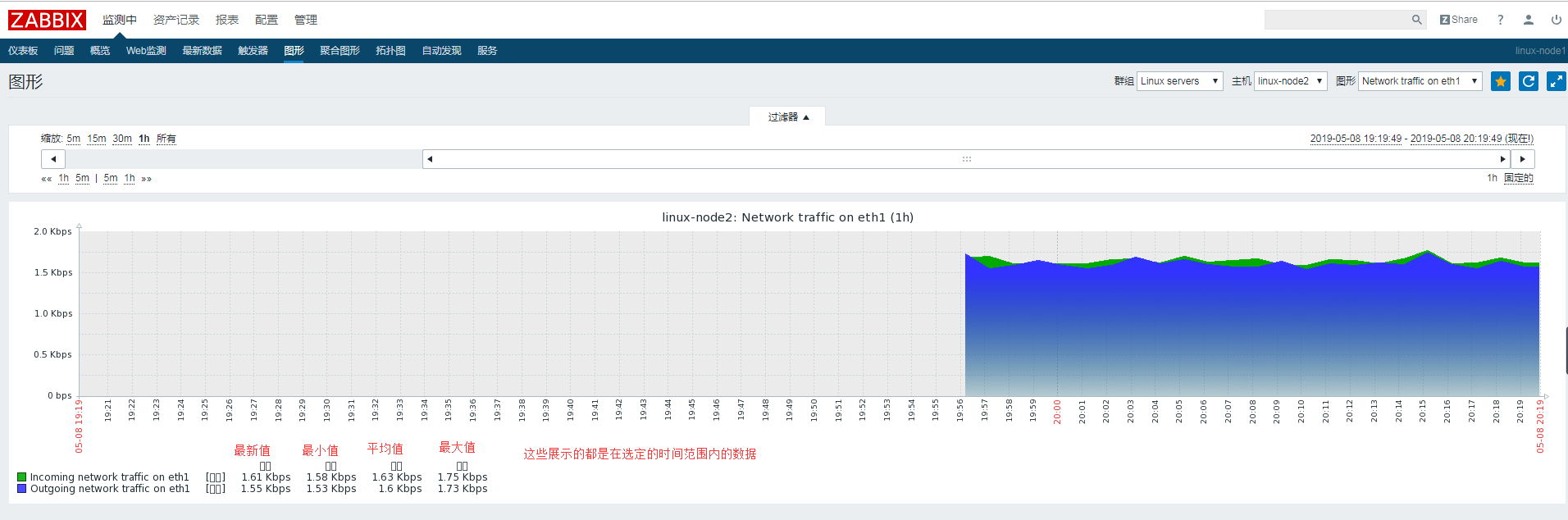Click the date range time period text

(1422, 139)
